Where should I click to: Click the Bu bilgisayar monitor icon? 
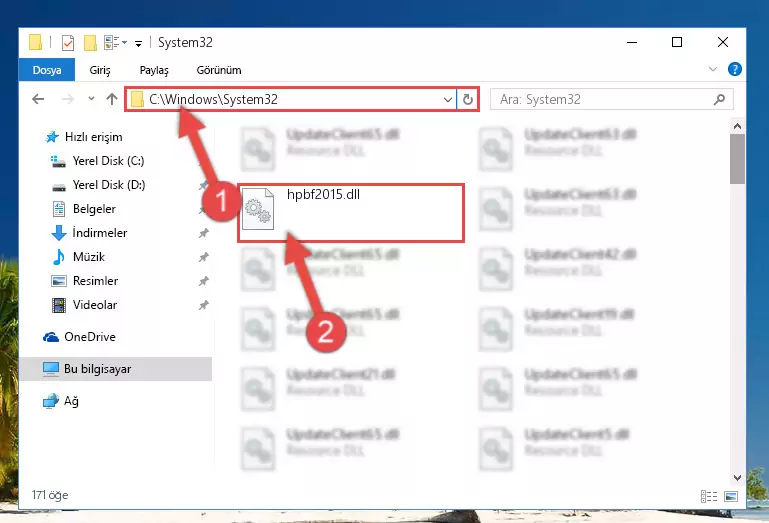pyautogui.click(x=51, y=369)
